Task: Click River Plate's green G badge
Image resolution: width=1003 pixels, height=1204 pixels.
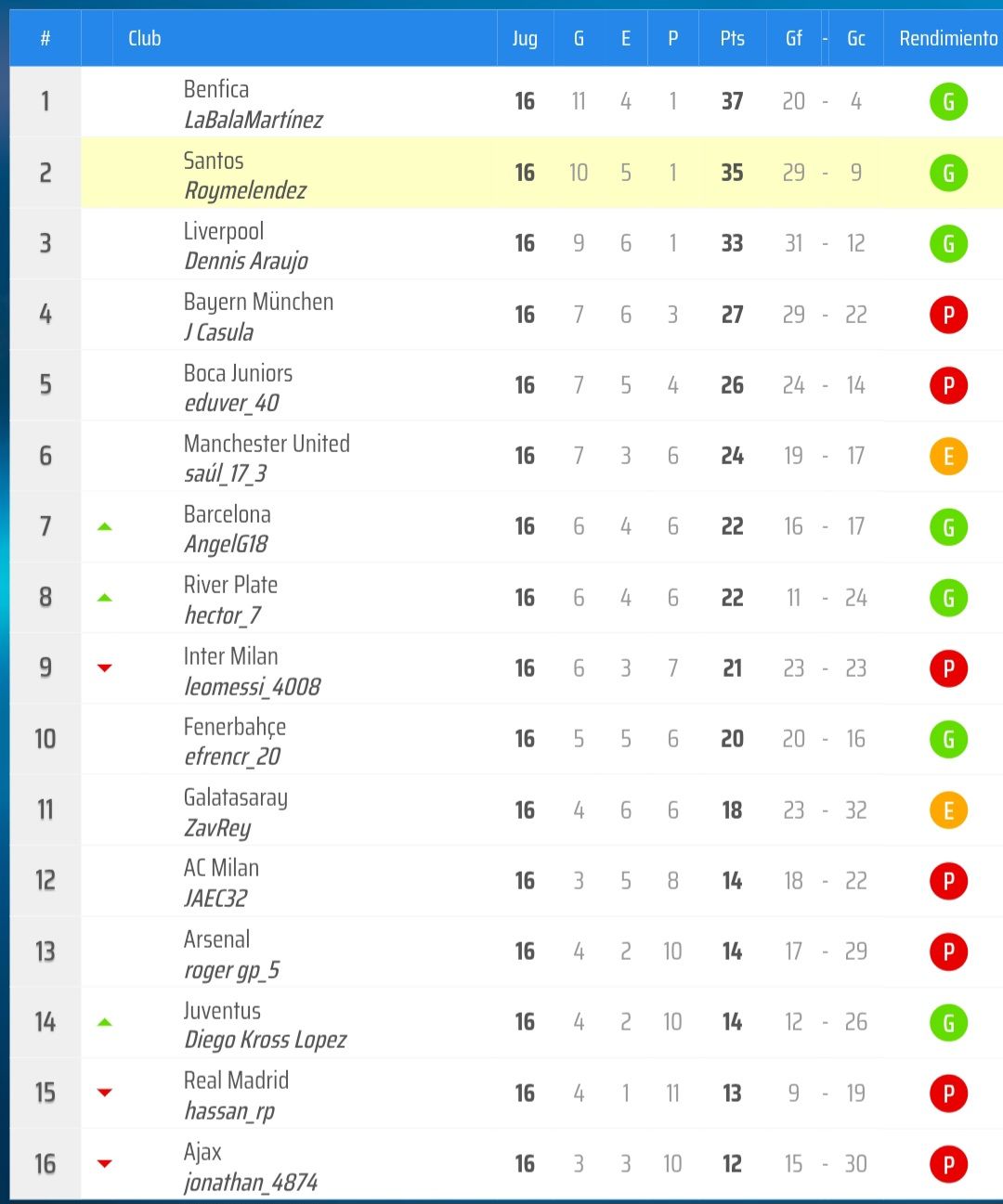Action: (x=948, y=598)
